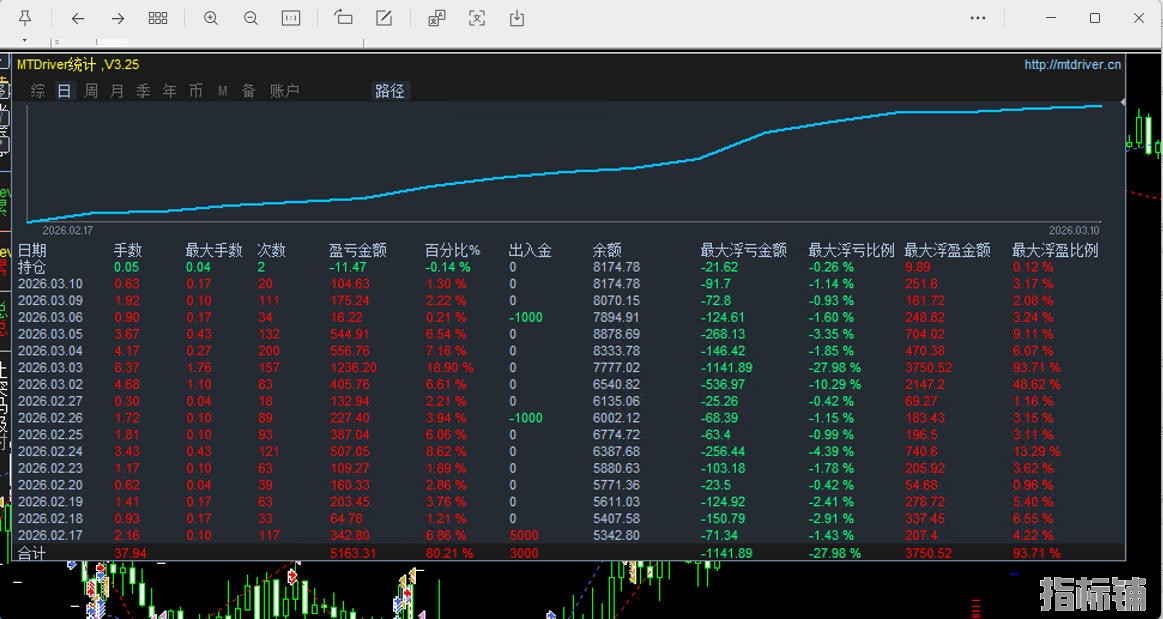Viewport: 1163px width, 619px height.
Task: Save the image with the download icon
Action: point(517,18)
